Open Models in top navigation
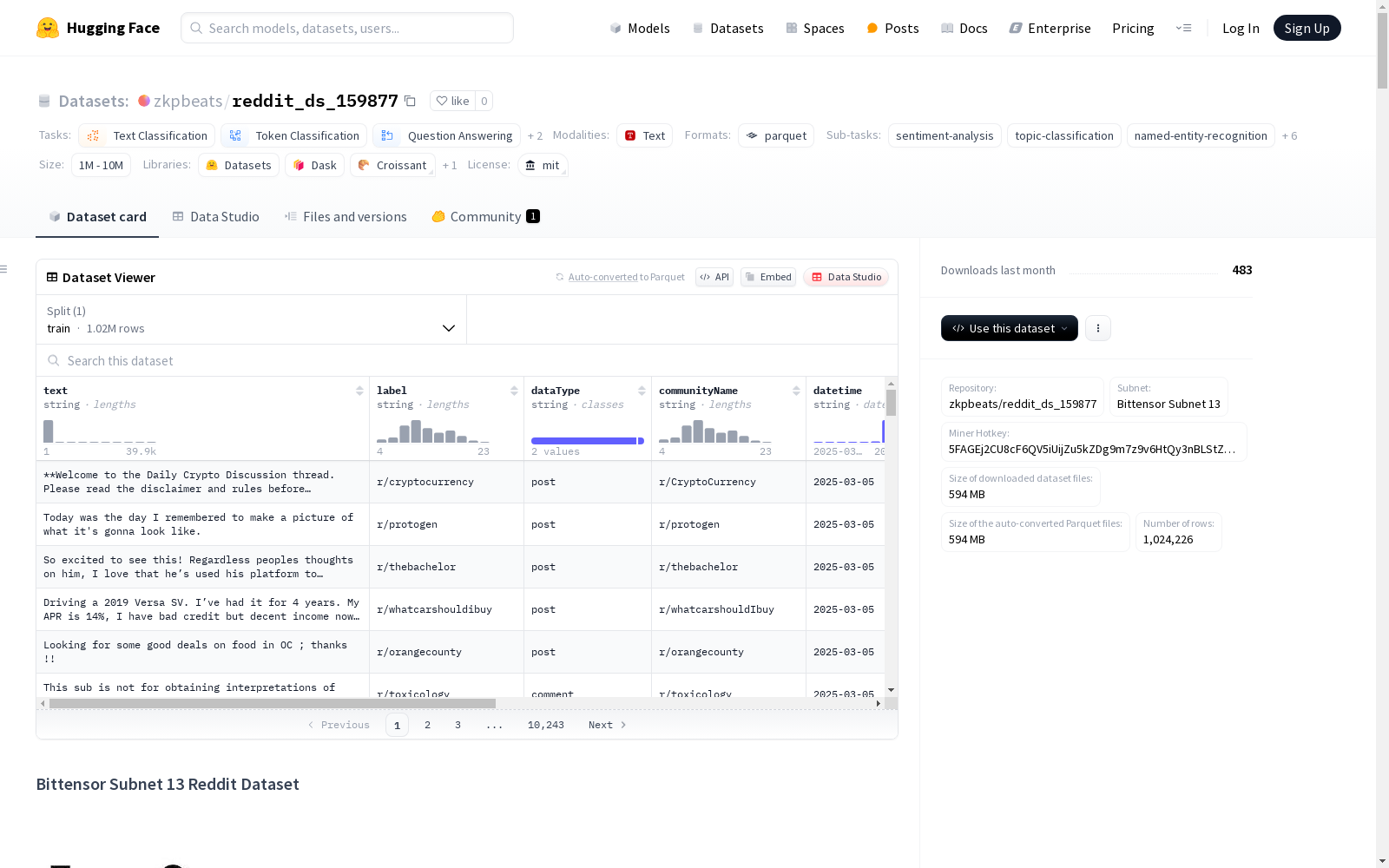Image resolution: width=1389 pixels, height=868 pixels. [x=640, y=28]
